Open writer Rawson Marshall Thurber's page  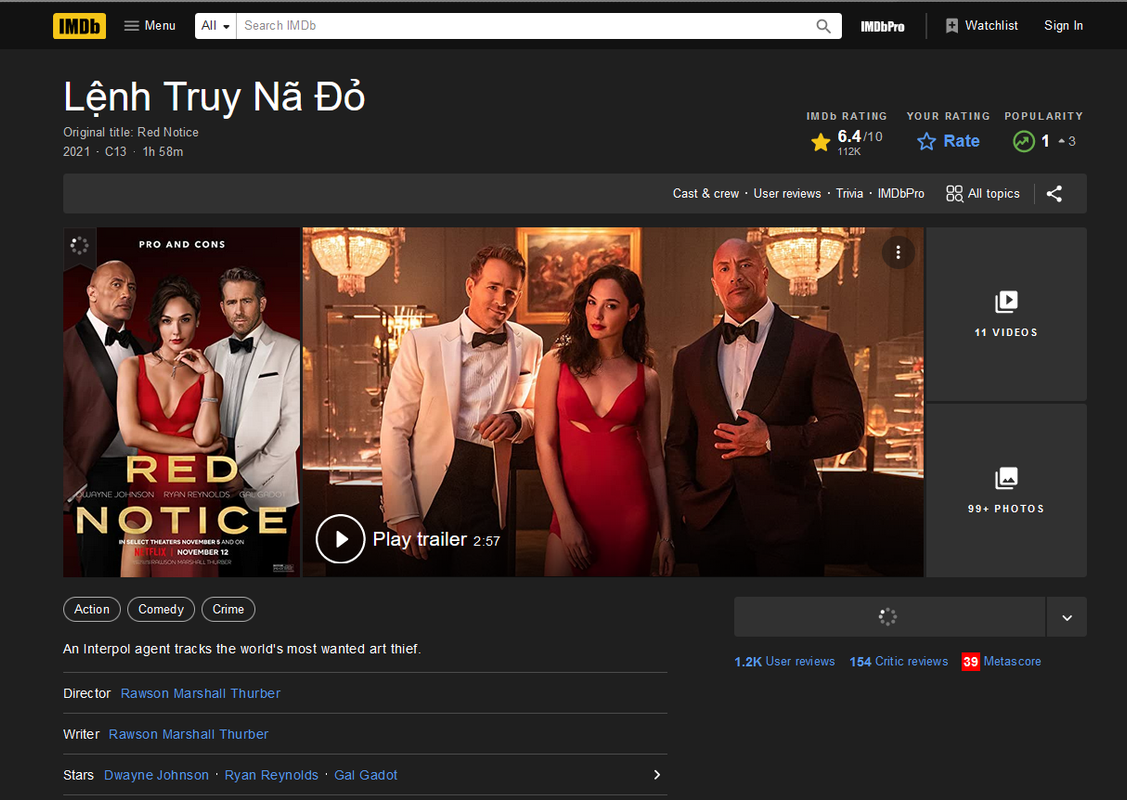click(x=188, y=735)
